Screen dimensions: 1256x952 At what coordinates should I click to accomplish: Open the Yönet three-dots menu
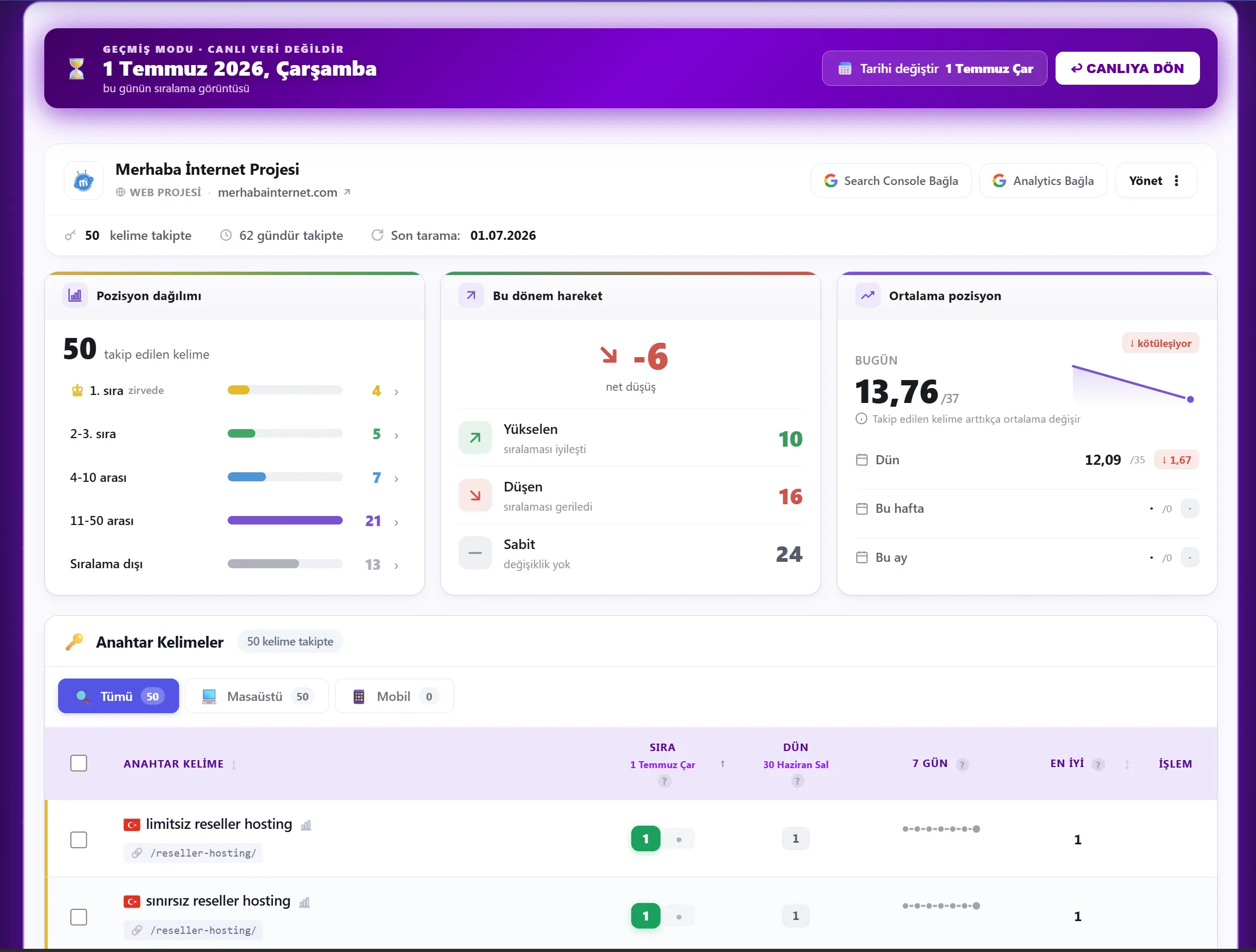(x=1177, y=181)
